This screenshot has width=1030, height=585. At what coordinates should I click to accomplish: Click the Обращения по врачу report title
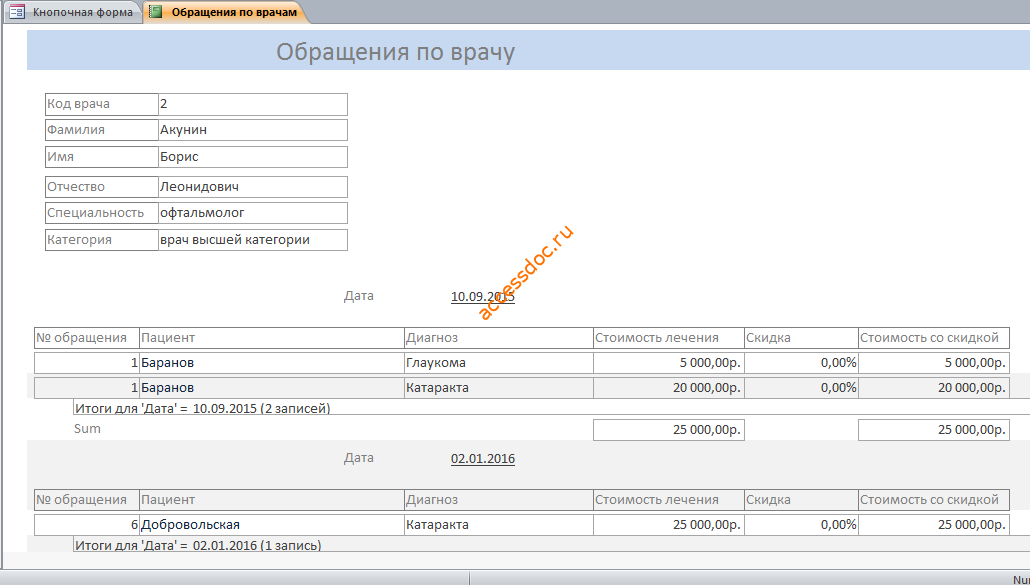click(x=395, y=51)
